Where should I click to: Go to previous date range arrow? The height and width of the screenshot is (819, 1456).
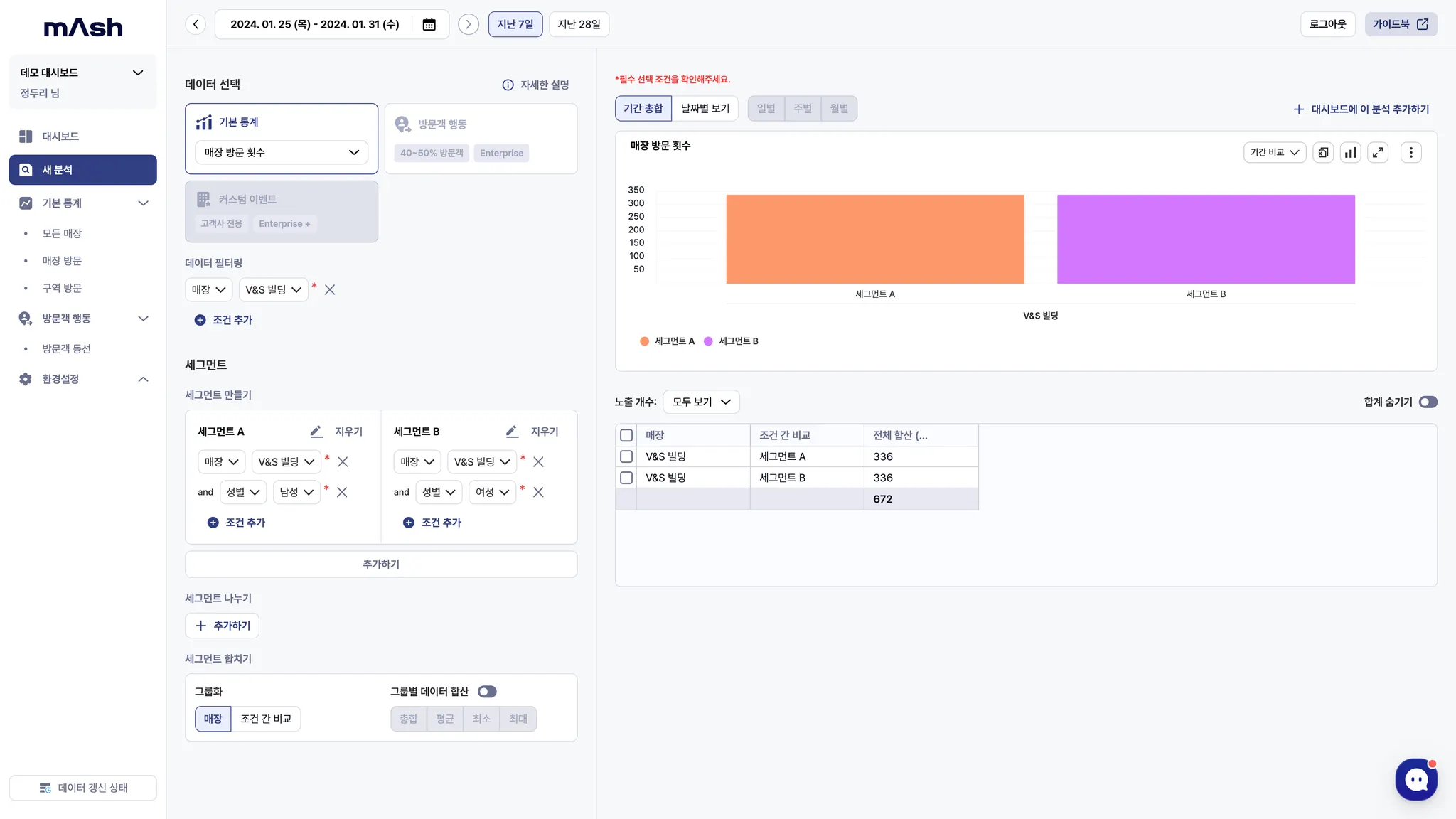pos(196,24)
